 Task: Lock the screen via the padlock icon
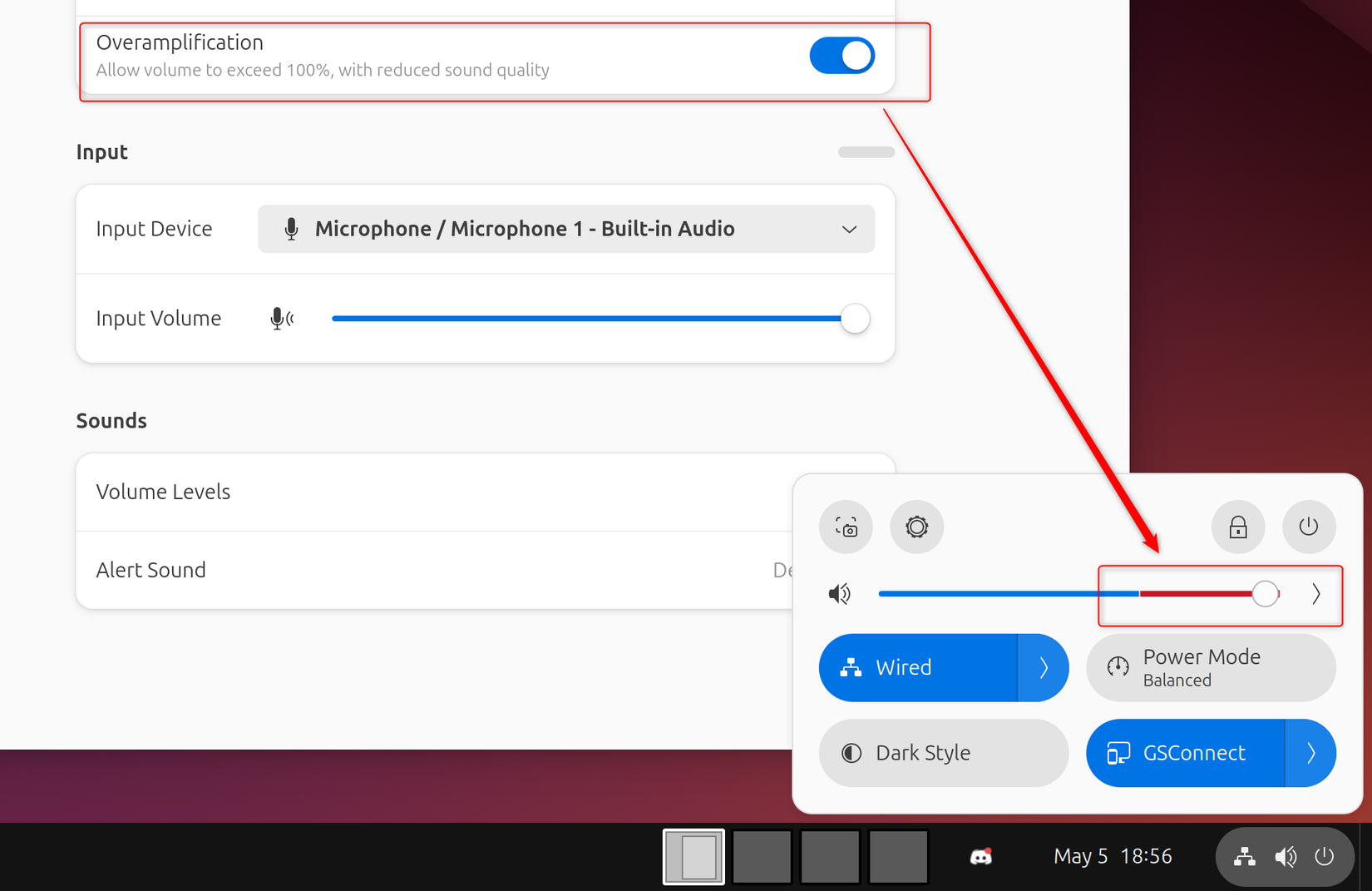coord(1238,527)
